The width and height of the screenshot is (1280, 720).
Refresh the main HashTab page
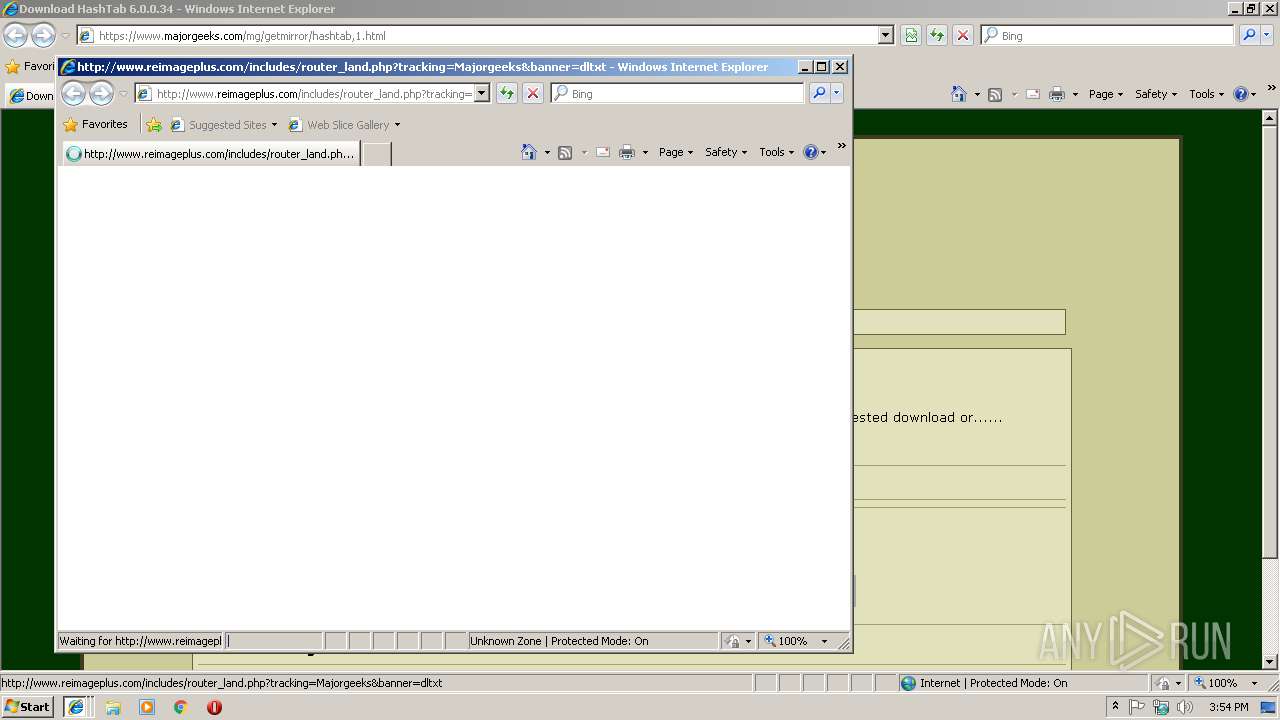(937, 35)
